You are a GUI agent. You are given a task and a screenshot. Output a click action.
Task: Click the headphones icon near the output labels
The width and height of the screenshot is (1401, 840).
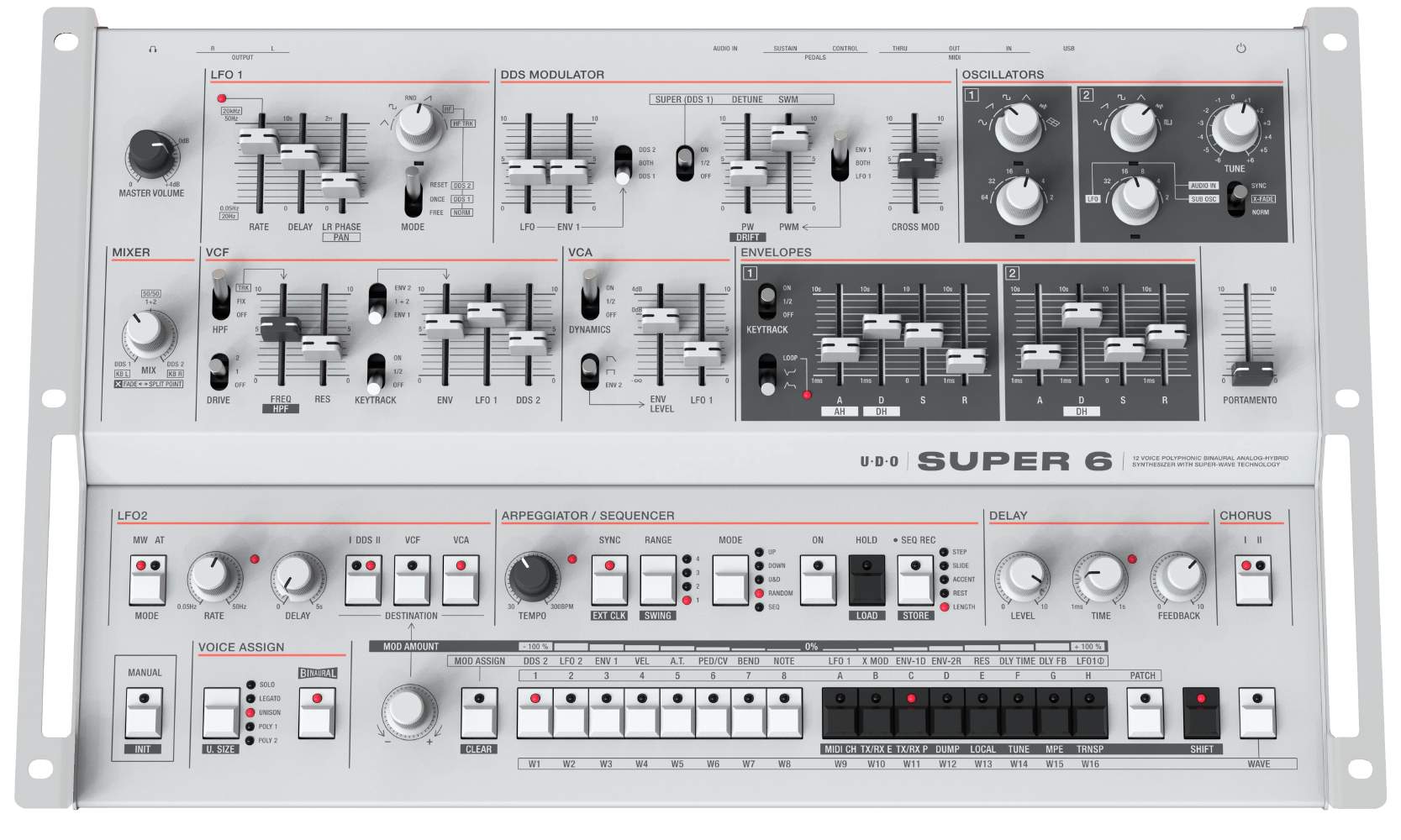(x=153, y=48)
